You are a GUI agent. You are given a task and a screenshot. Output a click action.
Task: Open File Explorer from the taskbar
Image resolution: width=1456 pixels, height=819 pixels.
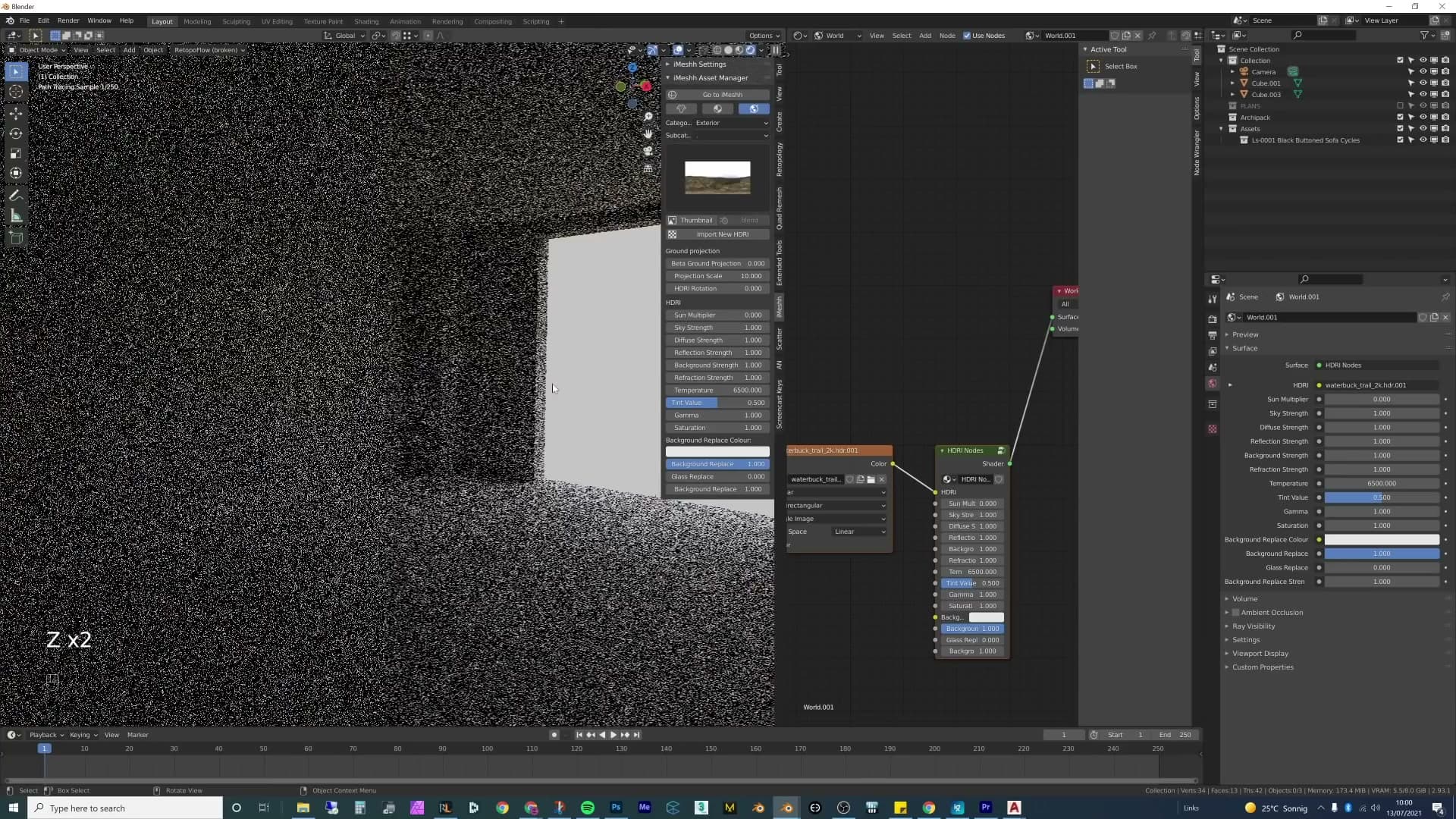[x=303, y=808]
